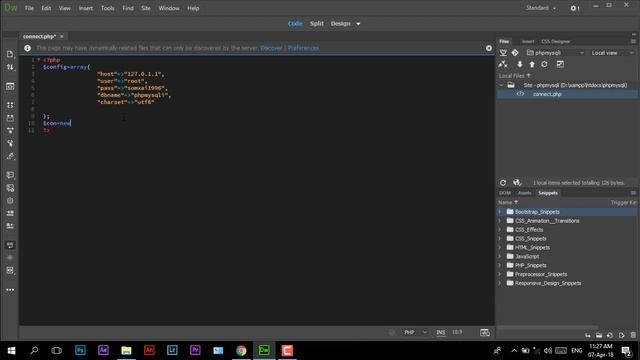
Task: Switch to the DOM tab
Action: (x=505, y=193)
